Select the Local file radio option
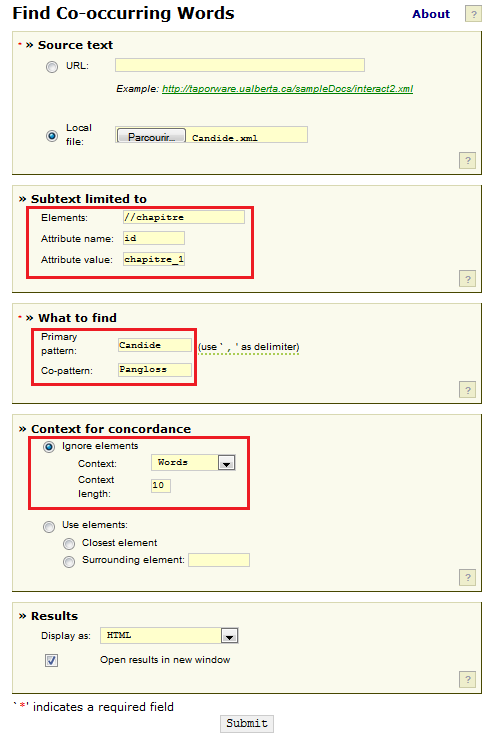This screenshot has width=493, height=741. (x=52, y=136)
